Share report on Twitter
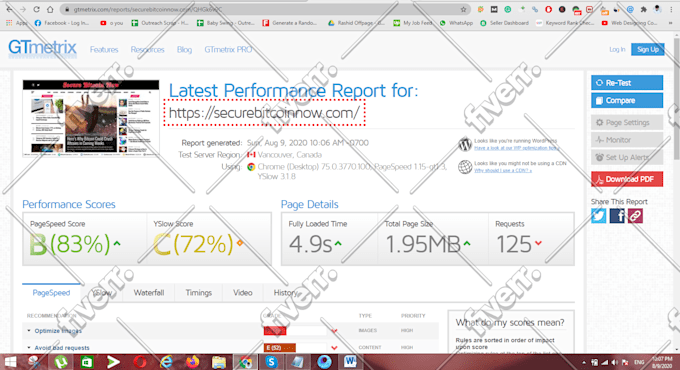The image size is (680, 370). point(598,216)
